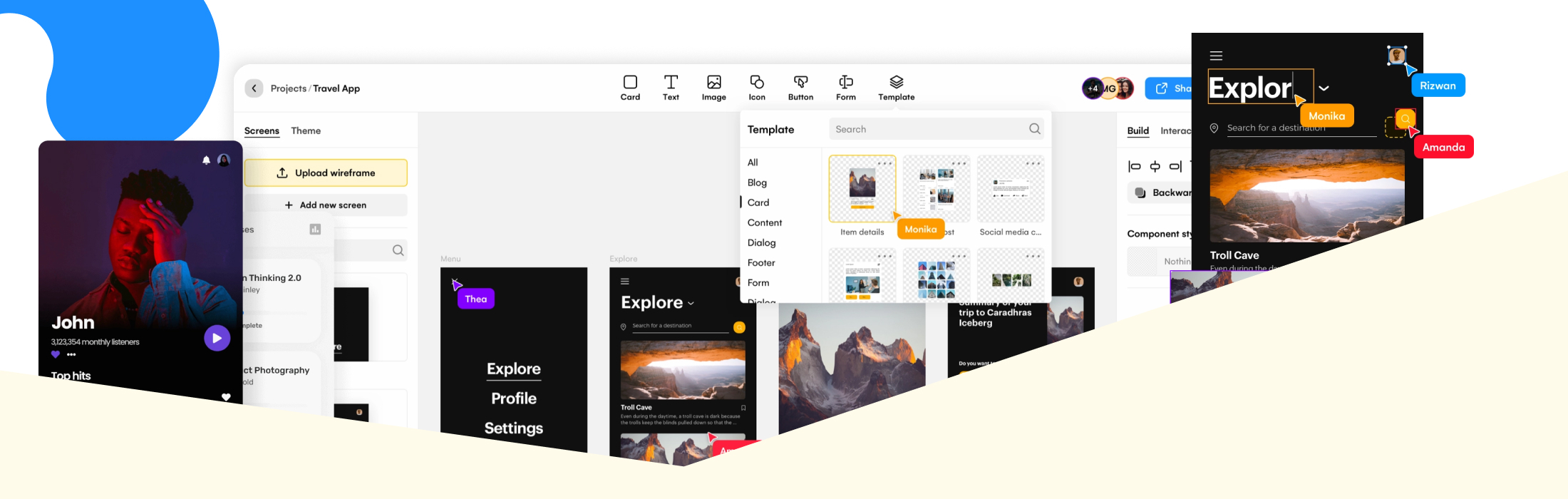1568x499 pixels.
Task: Select the Button tool
Action: point(800,88)
